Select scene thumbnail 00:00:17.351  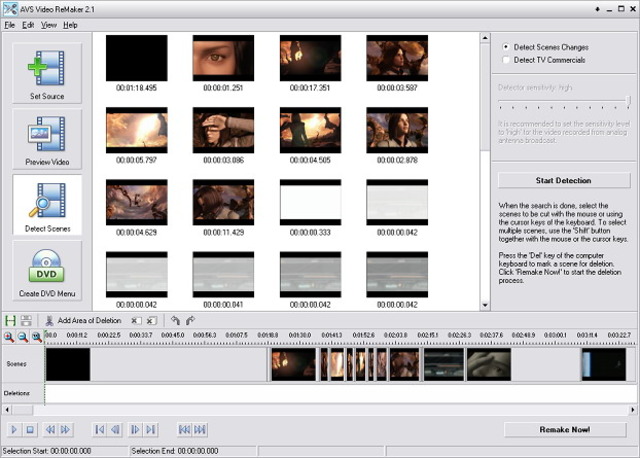[310, 58]
